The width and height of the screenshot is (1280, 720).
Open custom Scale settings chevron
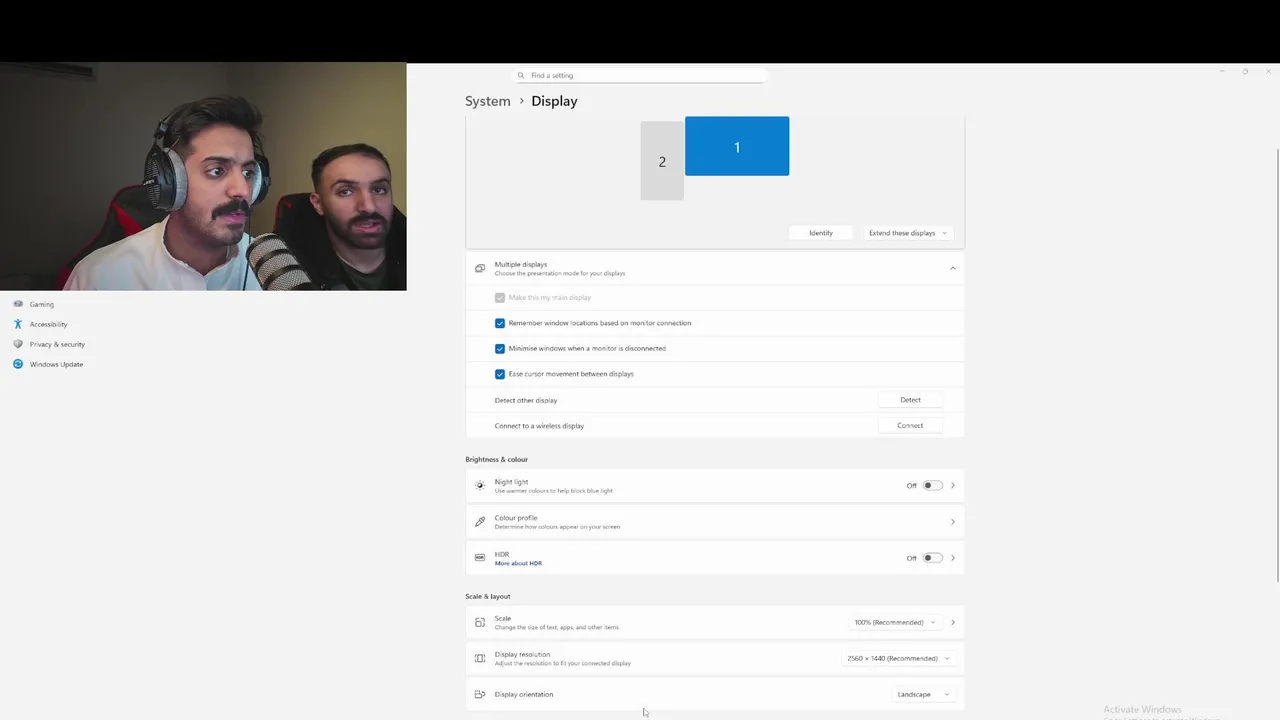[952, 622]
